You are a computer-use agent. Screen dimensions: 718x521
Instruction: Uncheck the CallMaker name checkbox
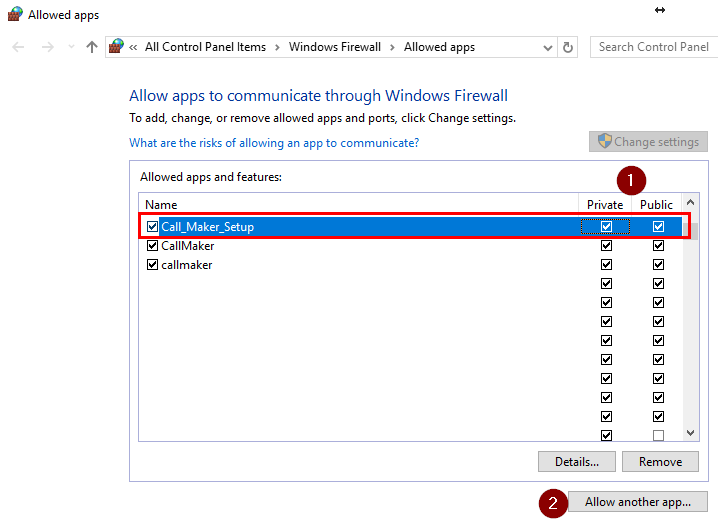point(152,246)
